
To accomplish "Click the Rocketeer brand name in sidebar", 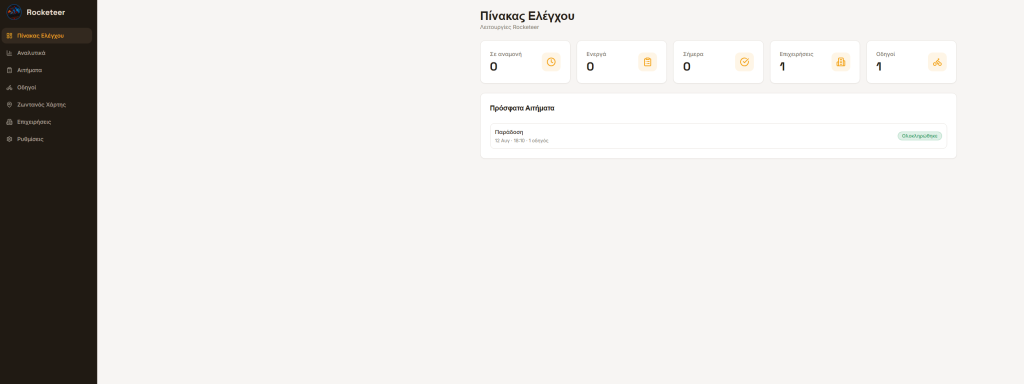I will click(x=46, y=12).
